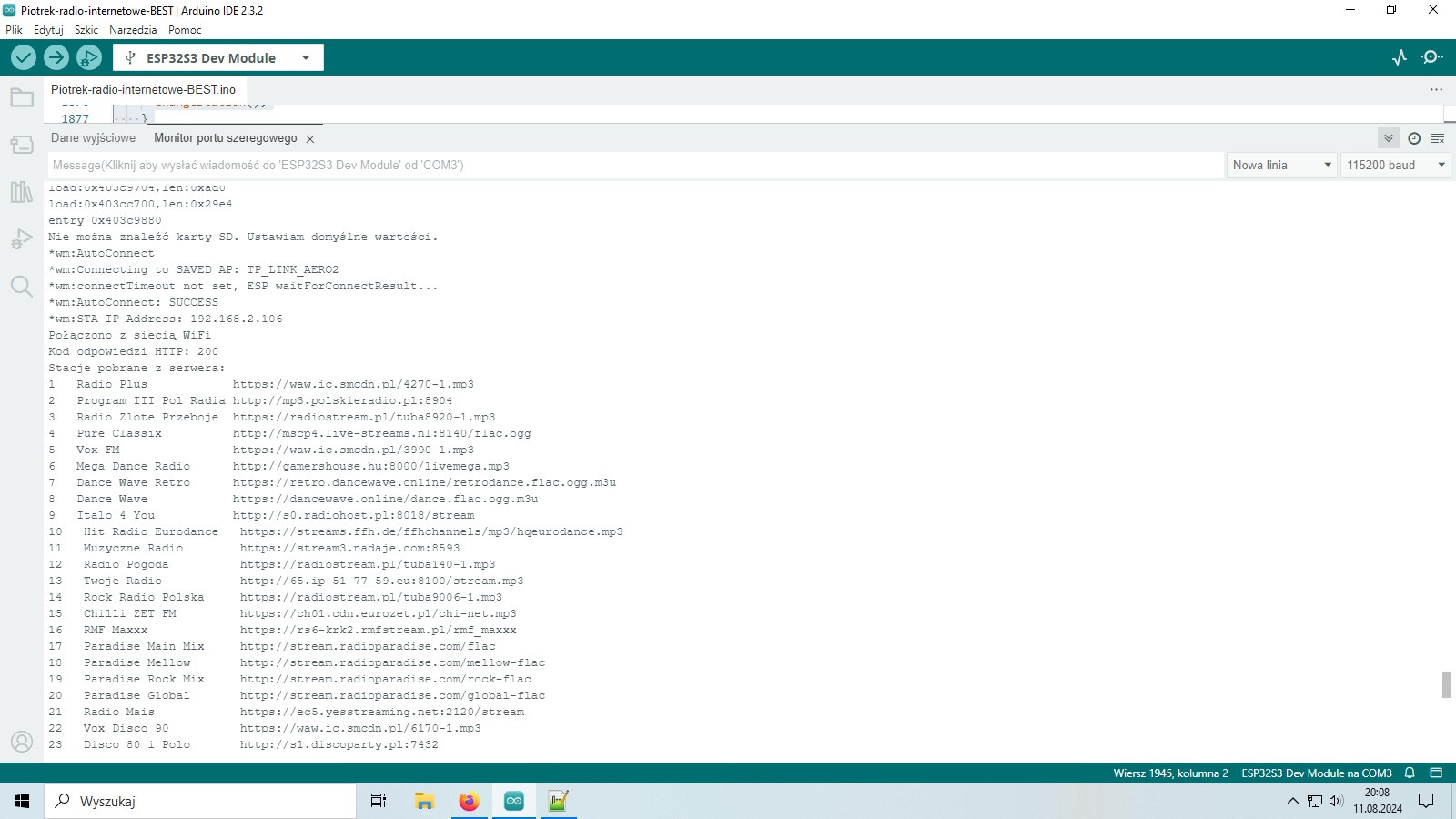
Task: Open the Pomoc menu
Action: (185, 30)
